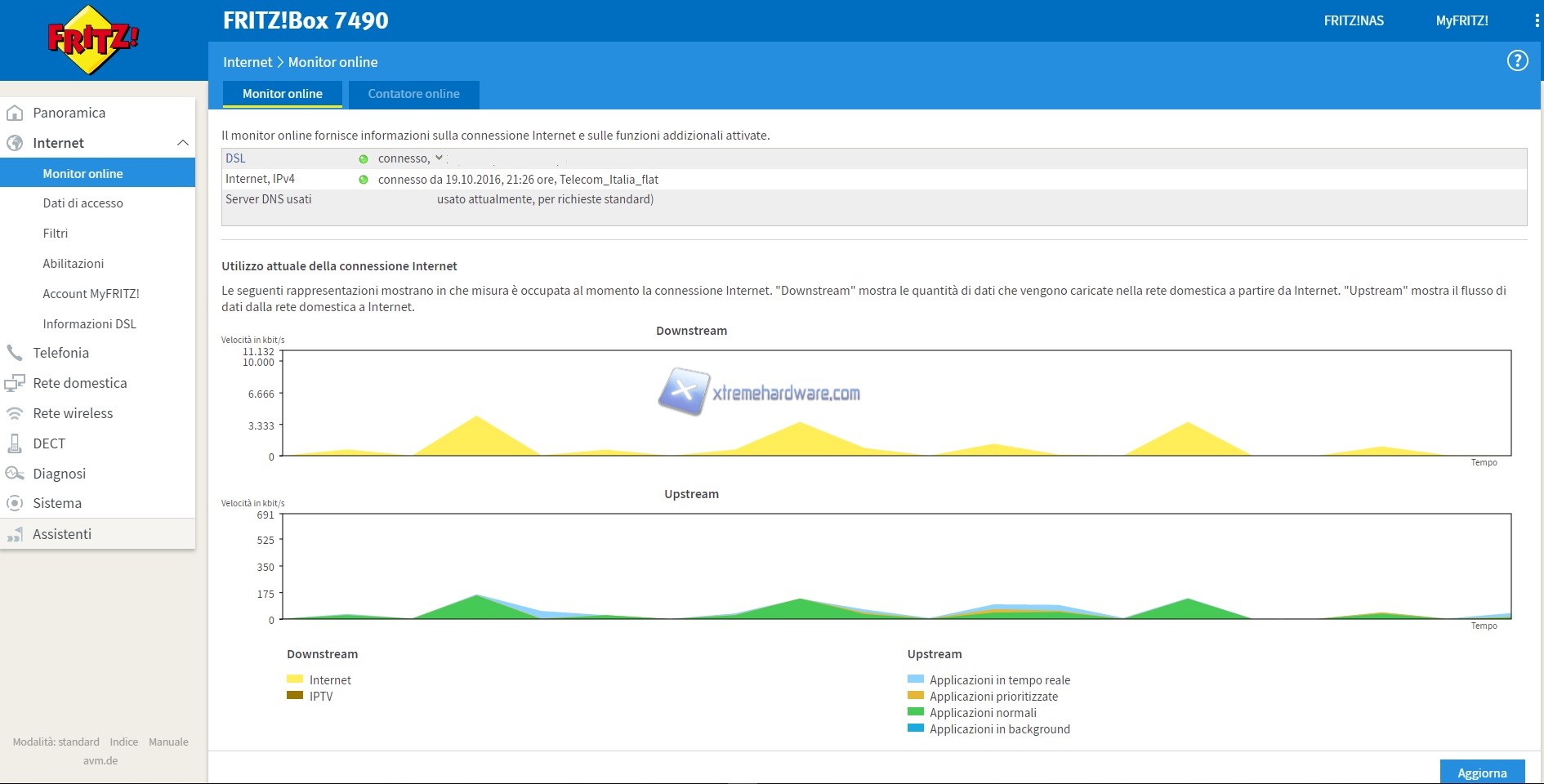This screenshot has width=1544, height=784.
Task: Click the Rete wireless wifi icon
Action: [x=15, y=413]
